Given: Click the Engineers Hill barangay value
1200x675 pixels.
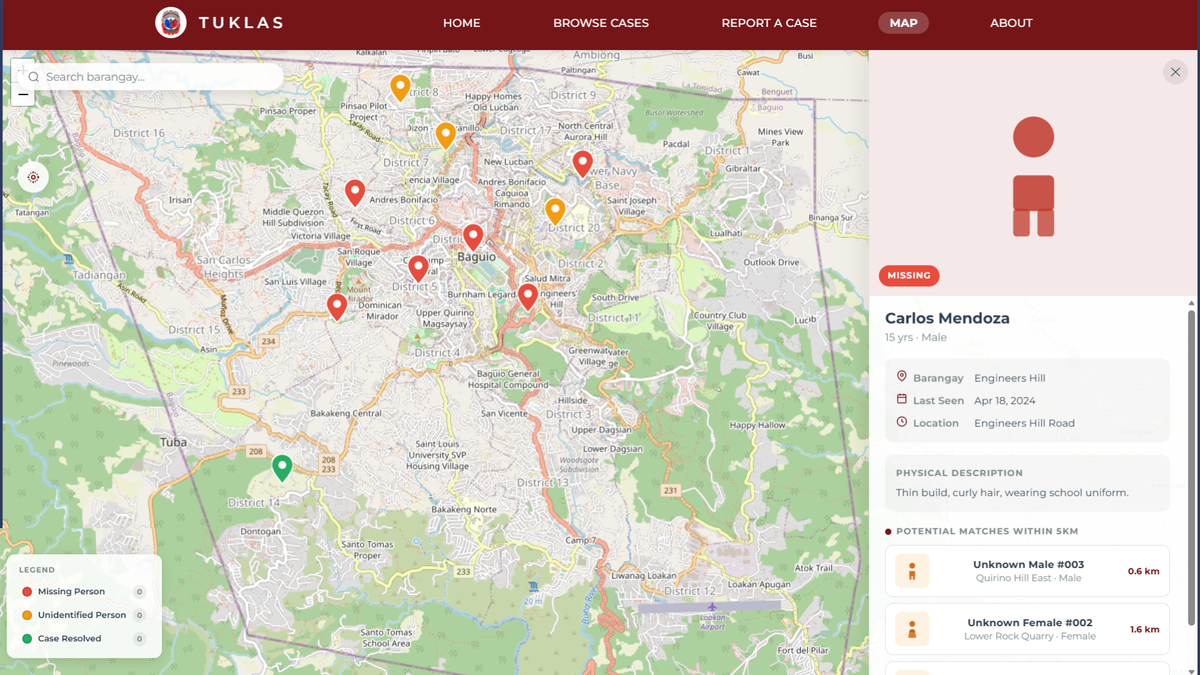Looking at the screenshot, I should pos(1010,378).
